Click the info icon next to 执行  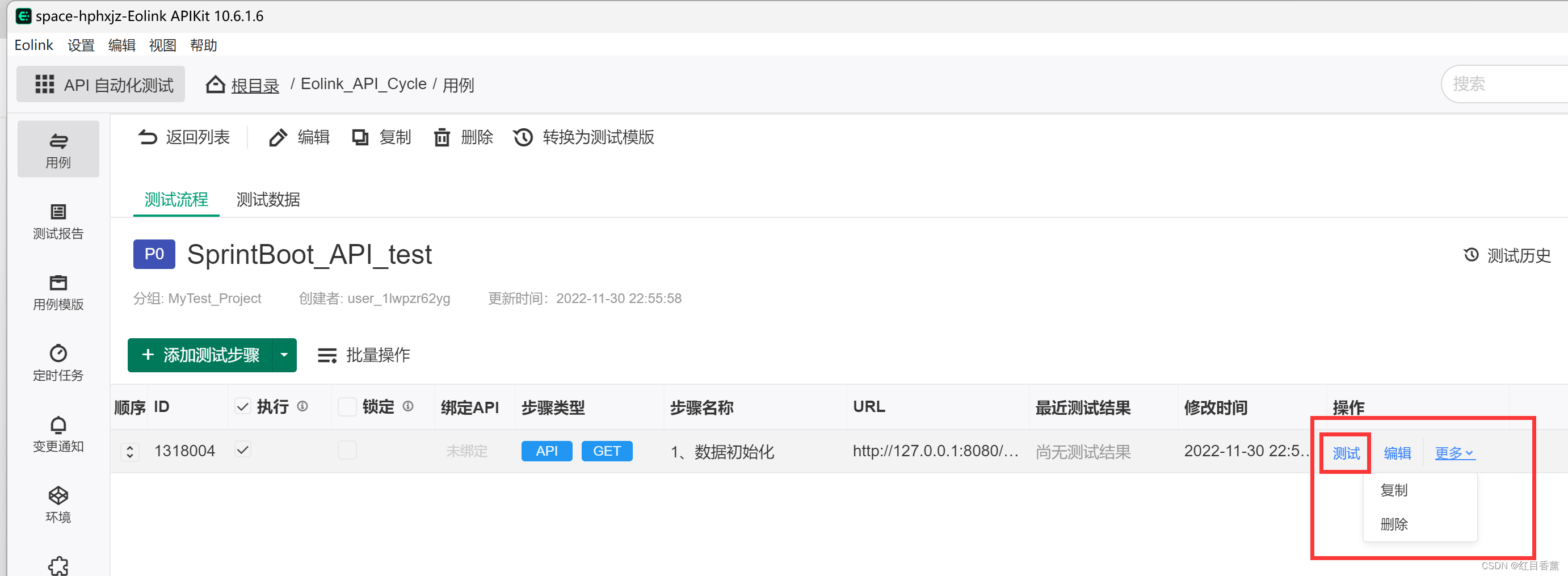click(x=302, y=406)
